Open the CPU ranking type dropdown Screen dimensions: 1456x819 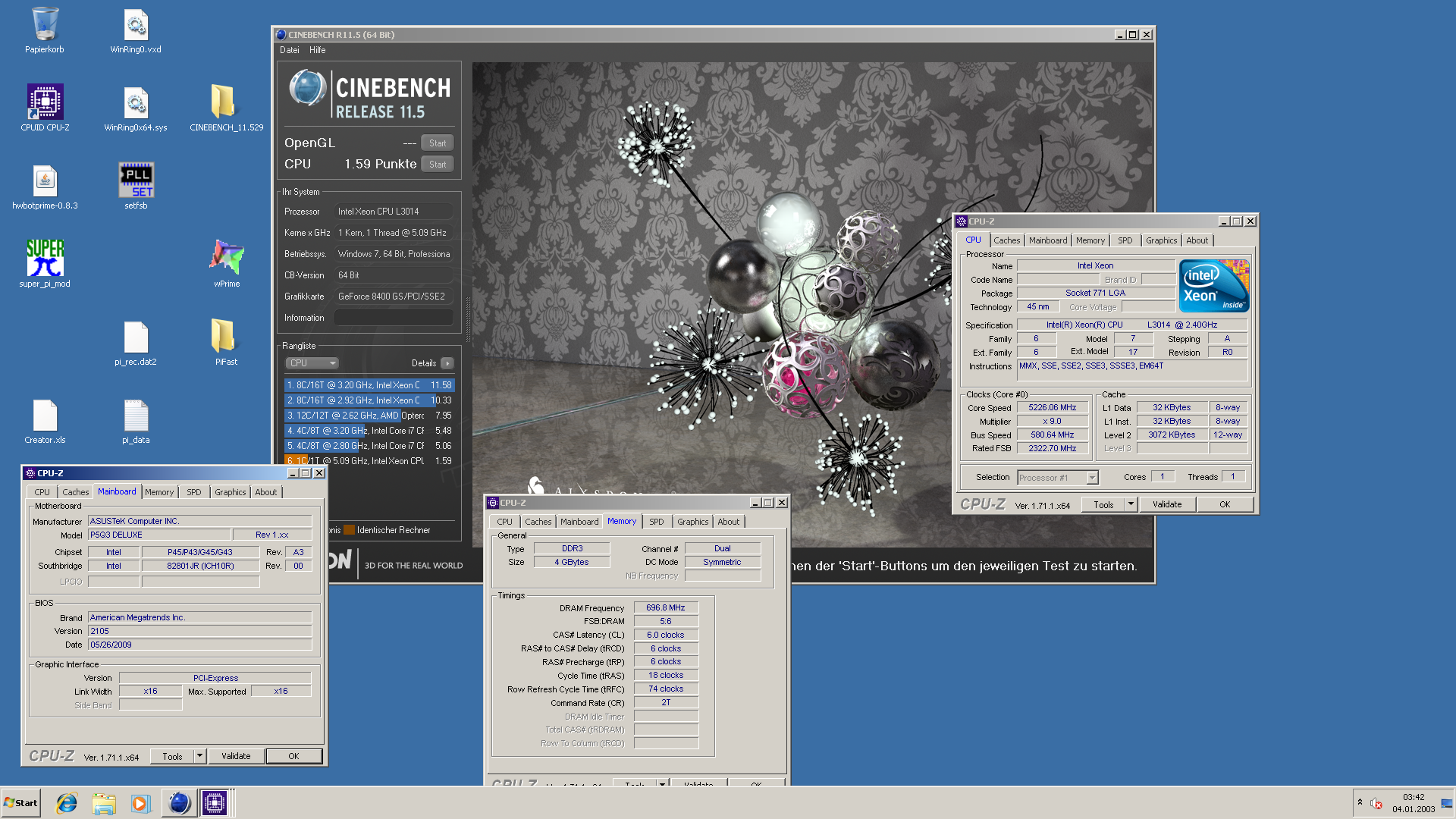pyautogui.click(x=312, y=363)
